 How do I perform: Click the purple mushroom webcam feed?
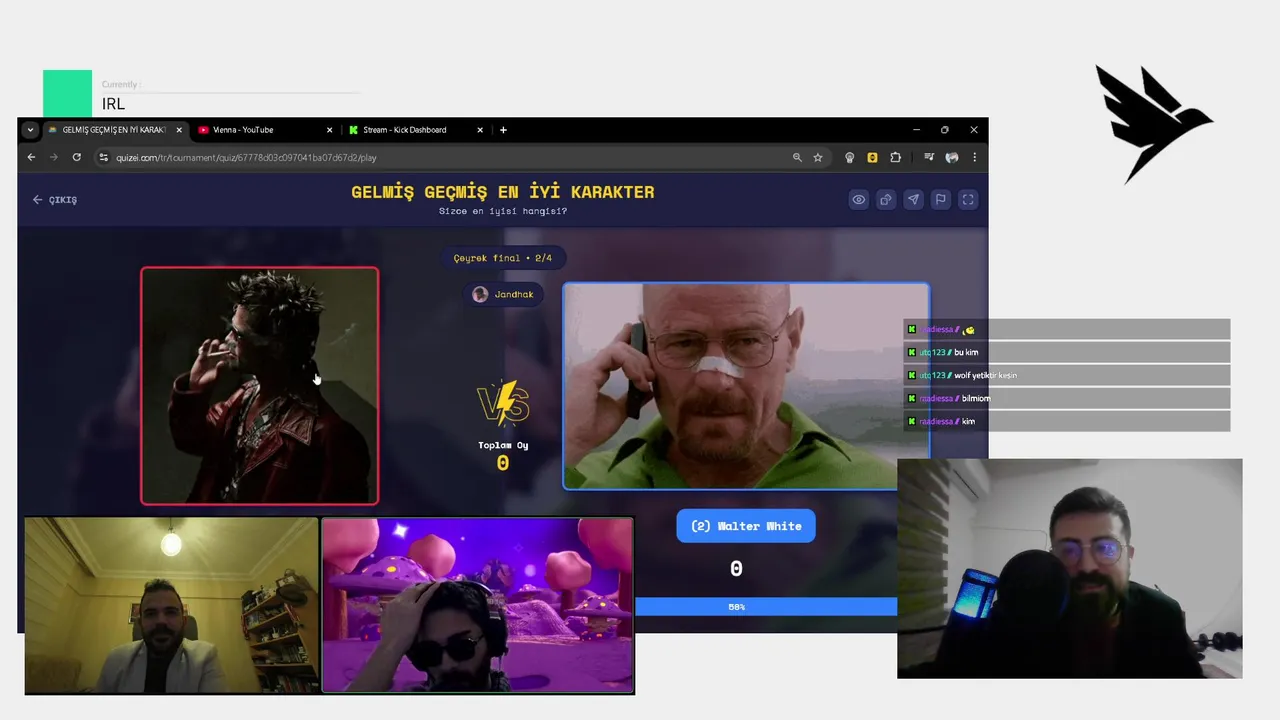(477, 605)
